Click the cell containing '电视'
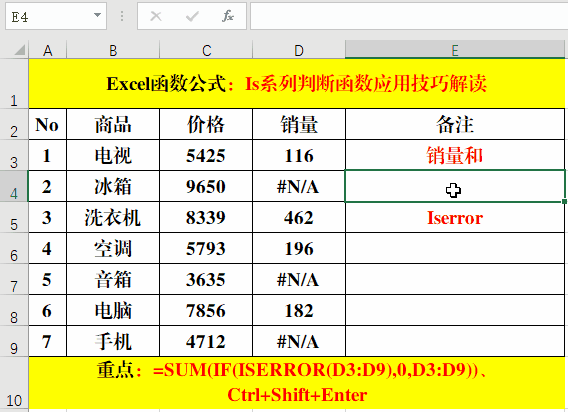This screenshot has width=568, height=412. [x=113, y=155]
